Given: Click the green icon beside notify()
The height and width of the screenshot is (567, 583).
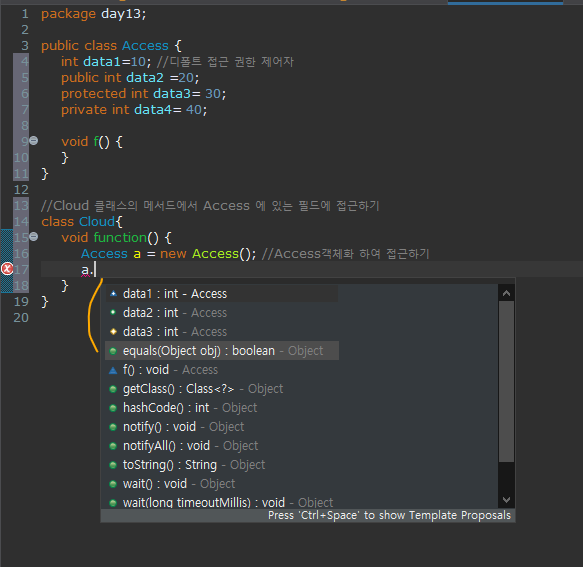Looking at the screenshot, I should [x=113, y=427].
